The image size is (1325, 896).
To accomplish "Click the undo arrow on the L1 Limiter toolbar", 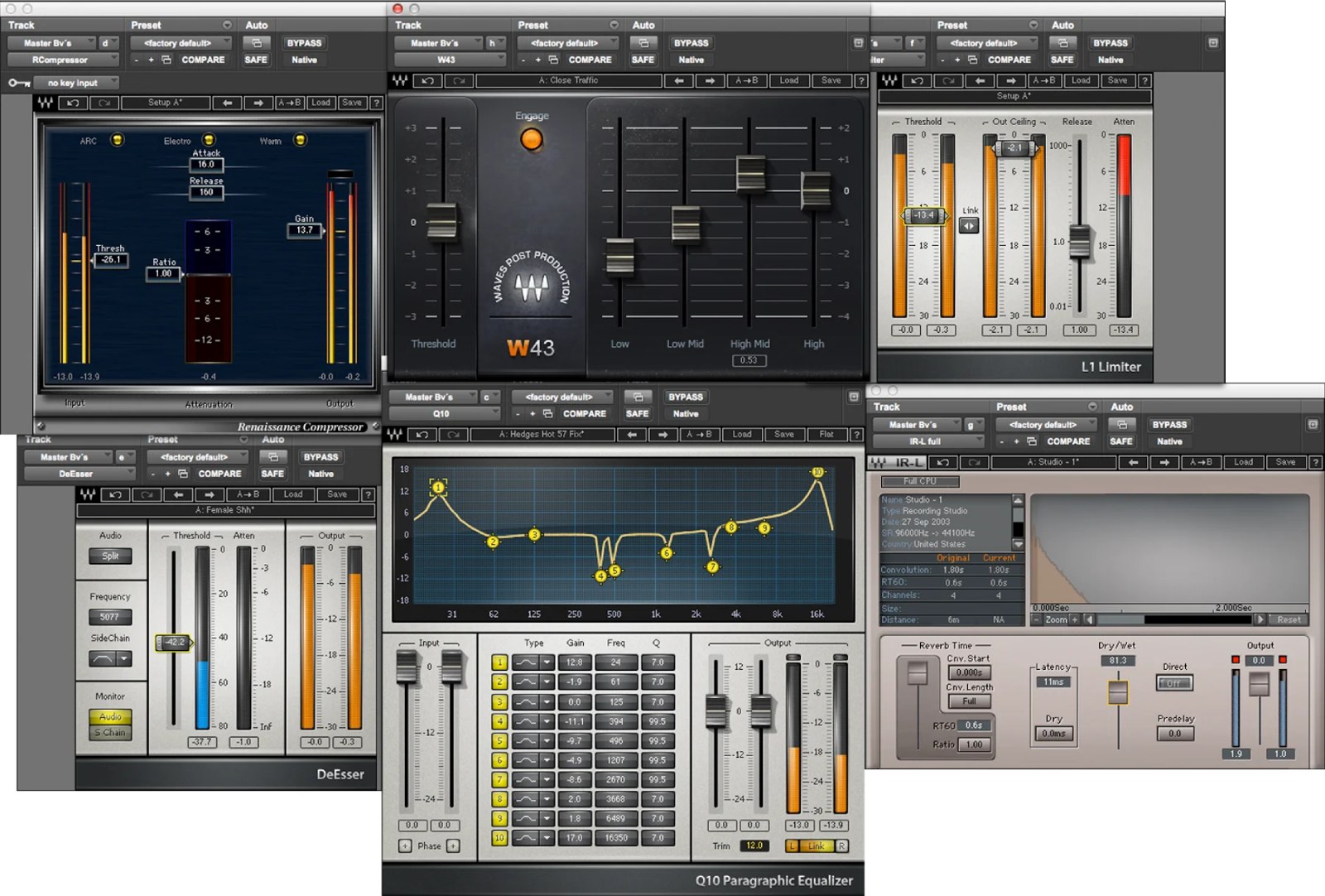I will pos(916,81).
